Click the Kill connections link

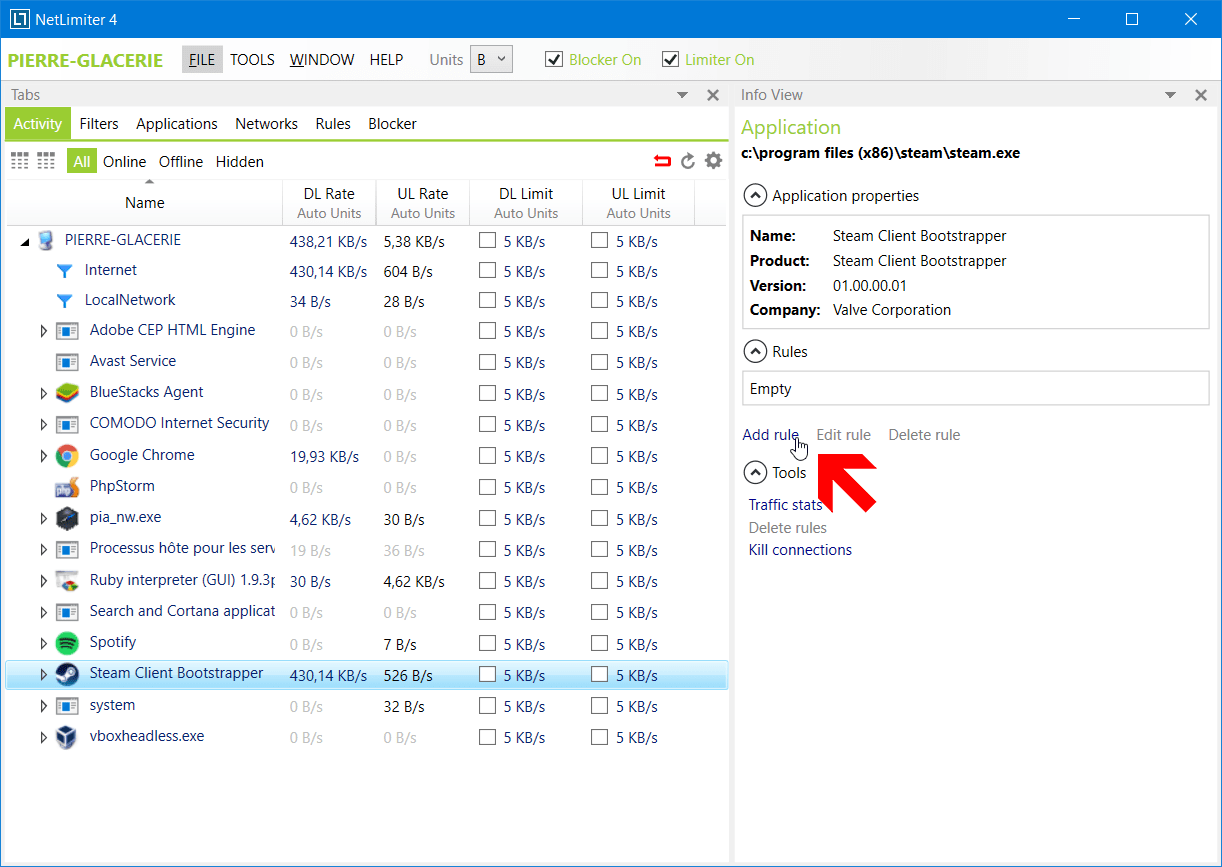(800, 550)
